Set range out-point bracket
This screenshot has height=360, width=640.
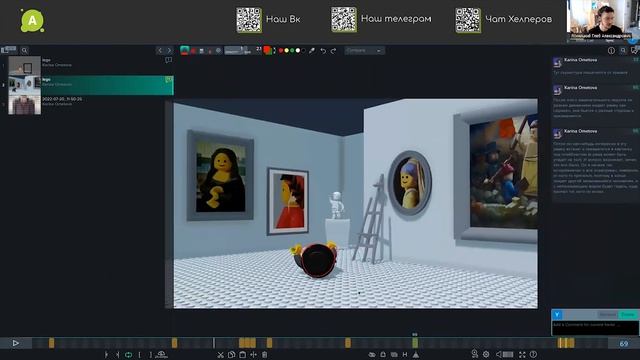tap(150, 355)
